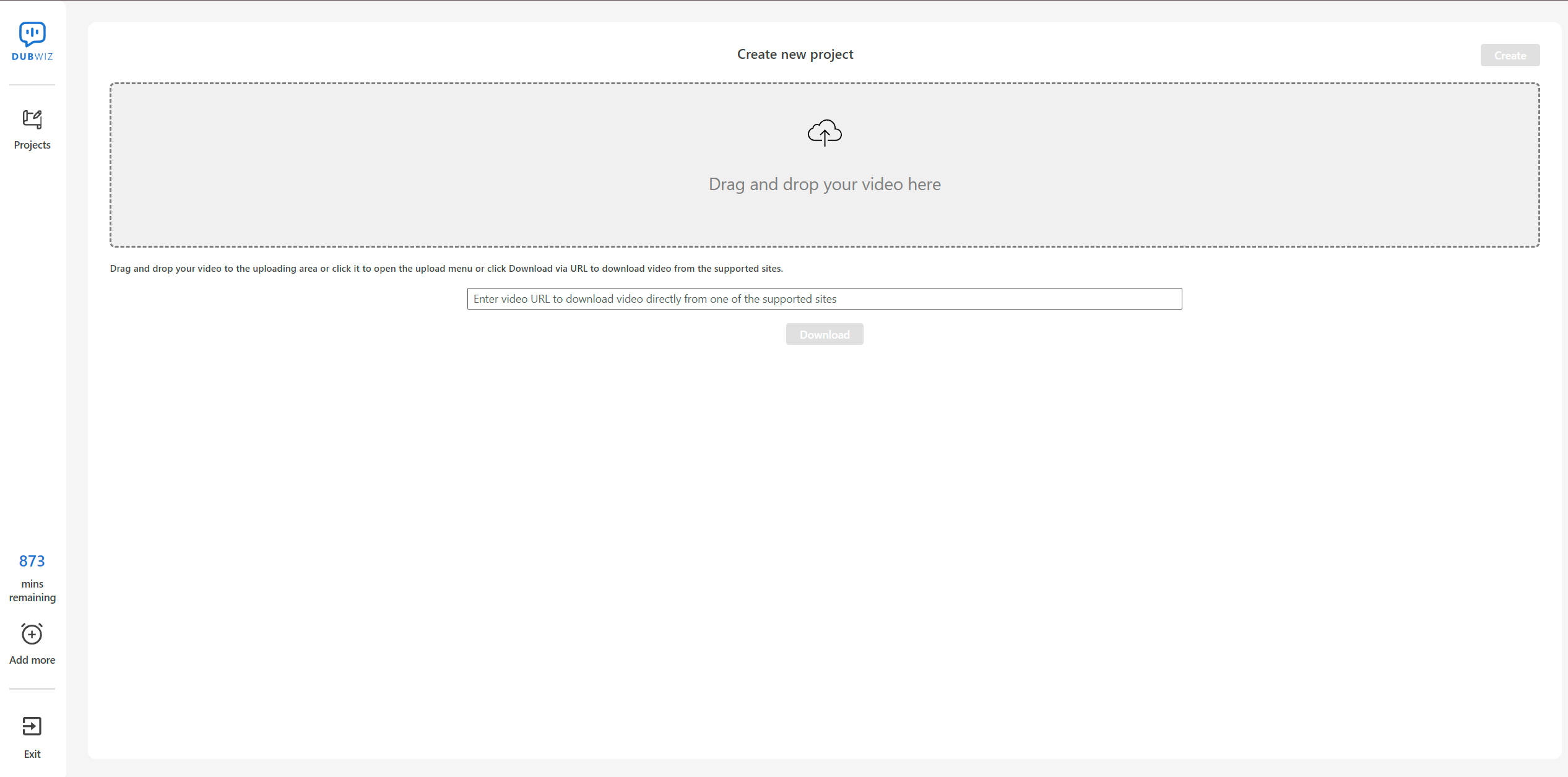Click the Exit door icon
Image resolution: width=1568 pixels, height=777 pixels.
coord(32,726)
